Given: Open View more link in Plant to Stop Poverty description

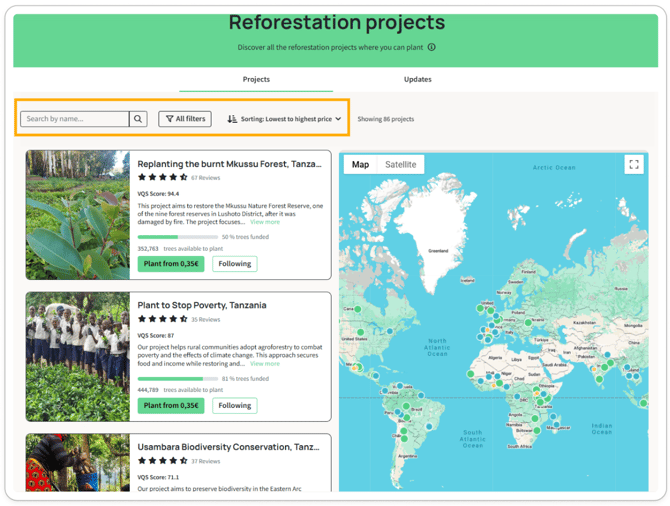Looking at the screenshot, I should (265, 364).
